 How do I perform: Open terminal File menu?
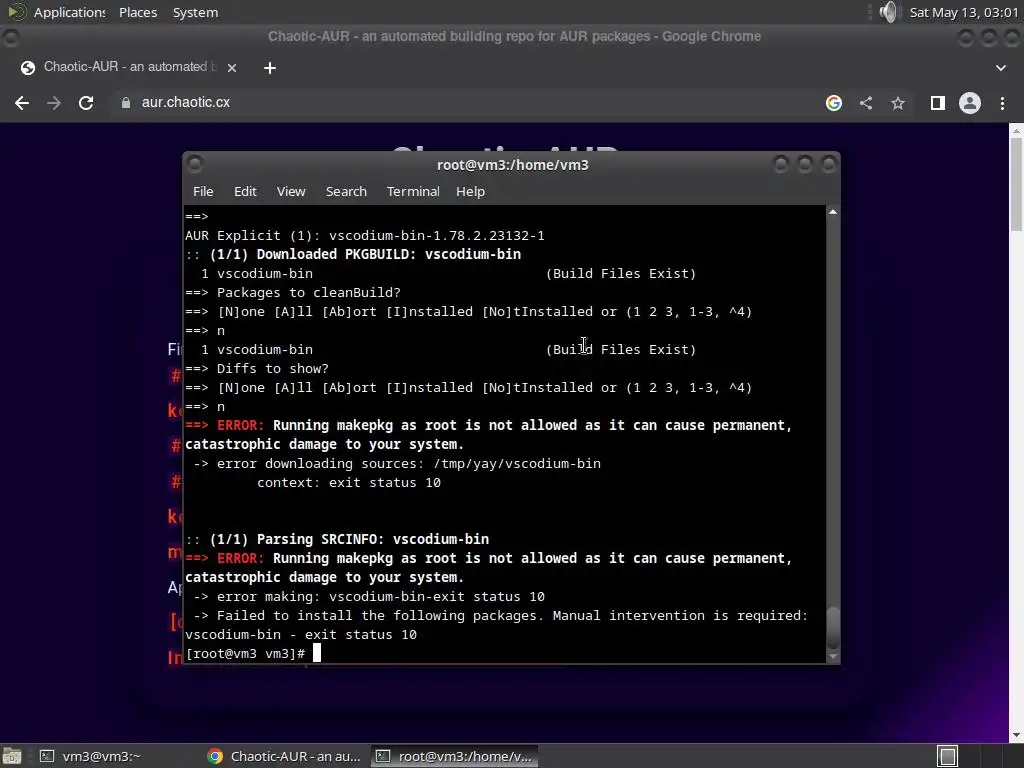[203, 191]
